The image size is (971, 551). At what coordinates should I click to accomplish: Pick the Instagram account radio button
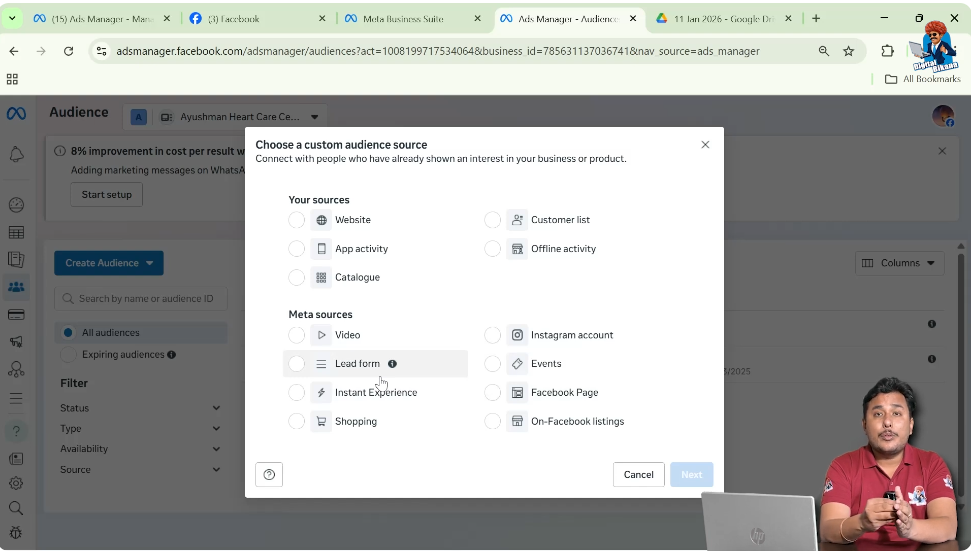click(x=492, y=335)
